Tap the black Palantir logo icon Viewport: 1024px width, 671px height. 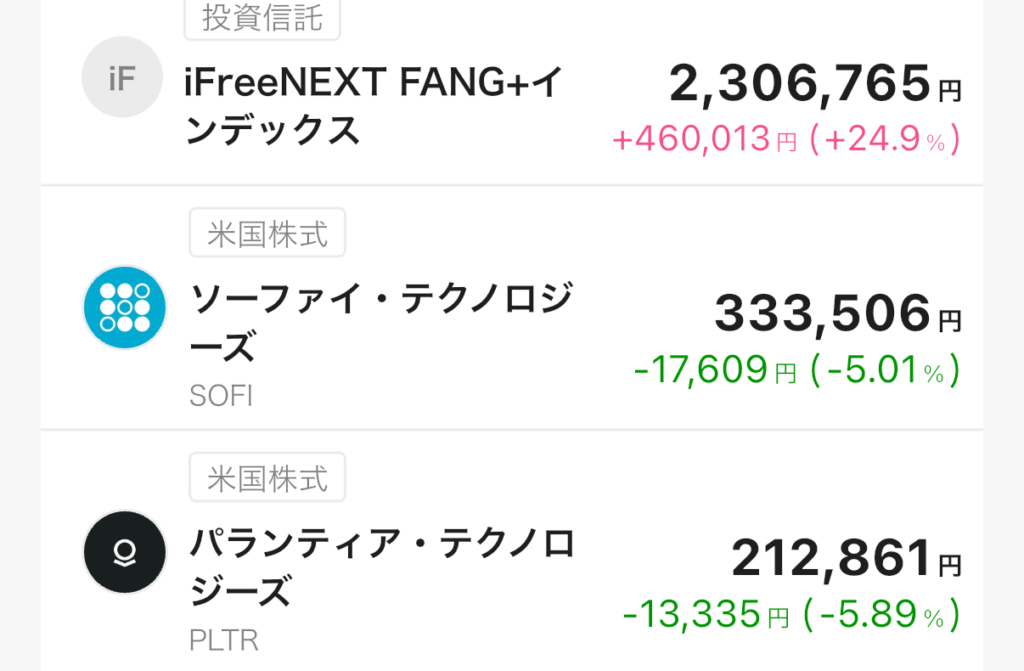click(x=123, y=552)
